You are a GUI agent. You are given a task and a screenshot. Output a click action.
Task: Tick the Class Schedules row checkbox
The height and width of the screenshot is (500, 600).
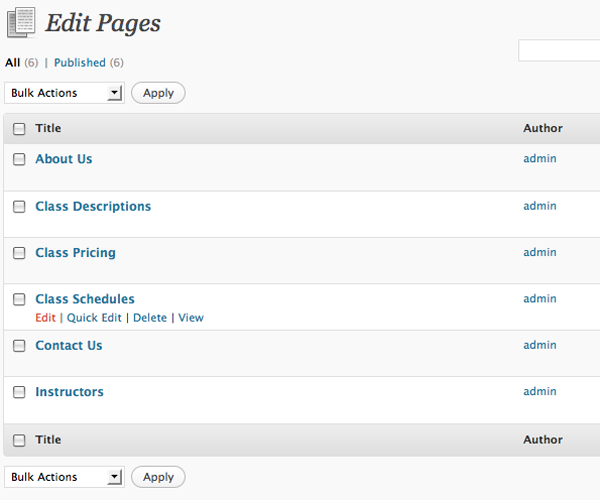[x=19, y=299]
